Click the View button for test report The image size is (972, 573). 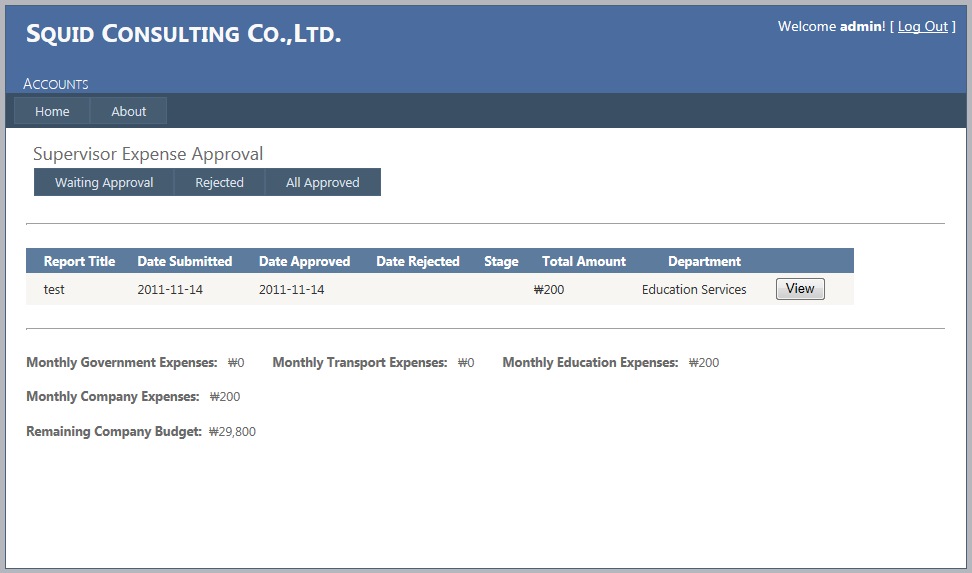800,289
